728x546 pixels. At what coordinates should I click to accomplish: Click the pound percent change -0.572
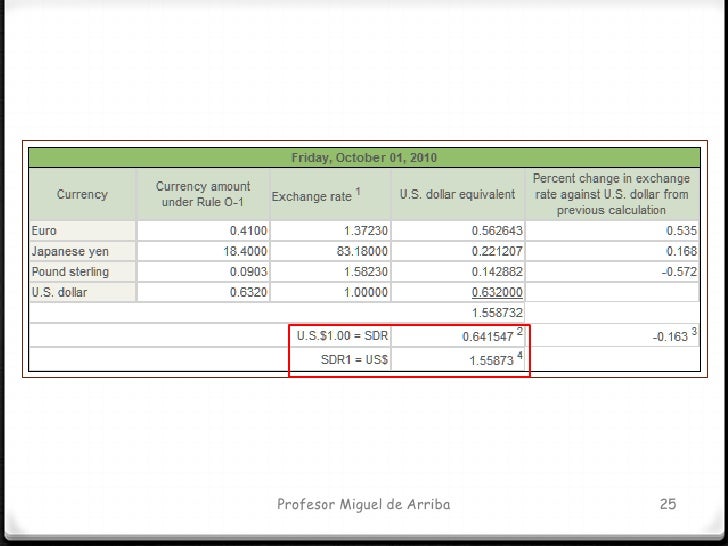click(x=679, y=272)
